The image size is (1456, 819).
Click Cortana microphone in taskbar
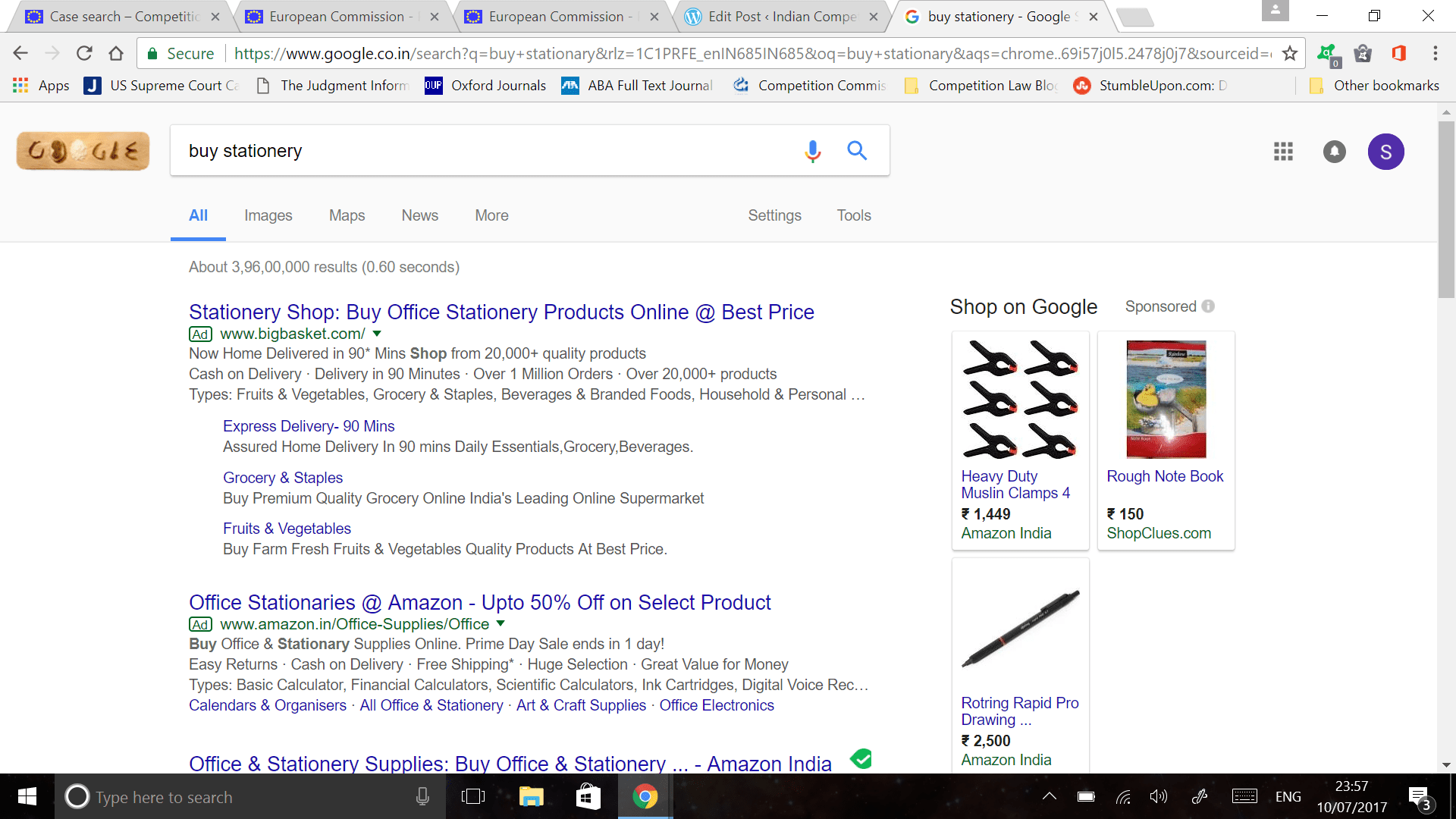coord(422,796)
